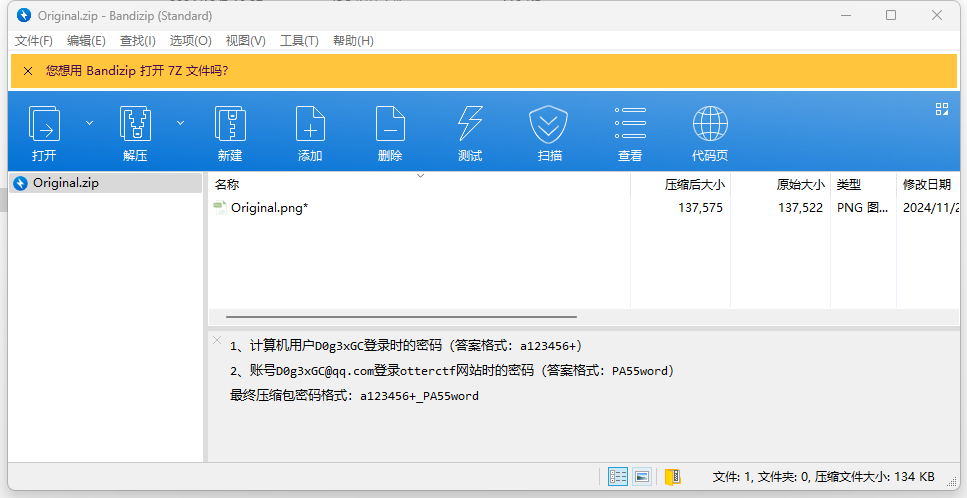This screenshot has width=967, height=498.
Task: Open the 查找(I) menu
Action: click(x=138, y=41)
